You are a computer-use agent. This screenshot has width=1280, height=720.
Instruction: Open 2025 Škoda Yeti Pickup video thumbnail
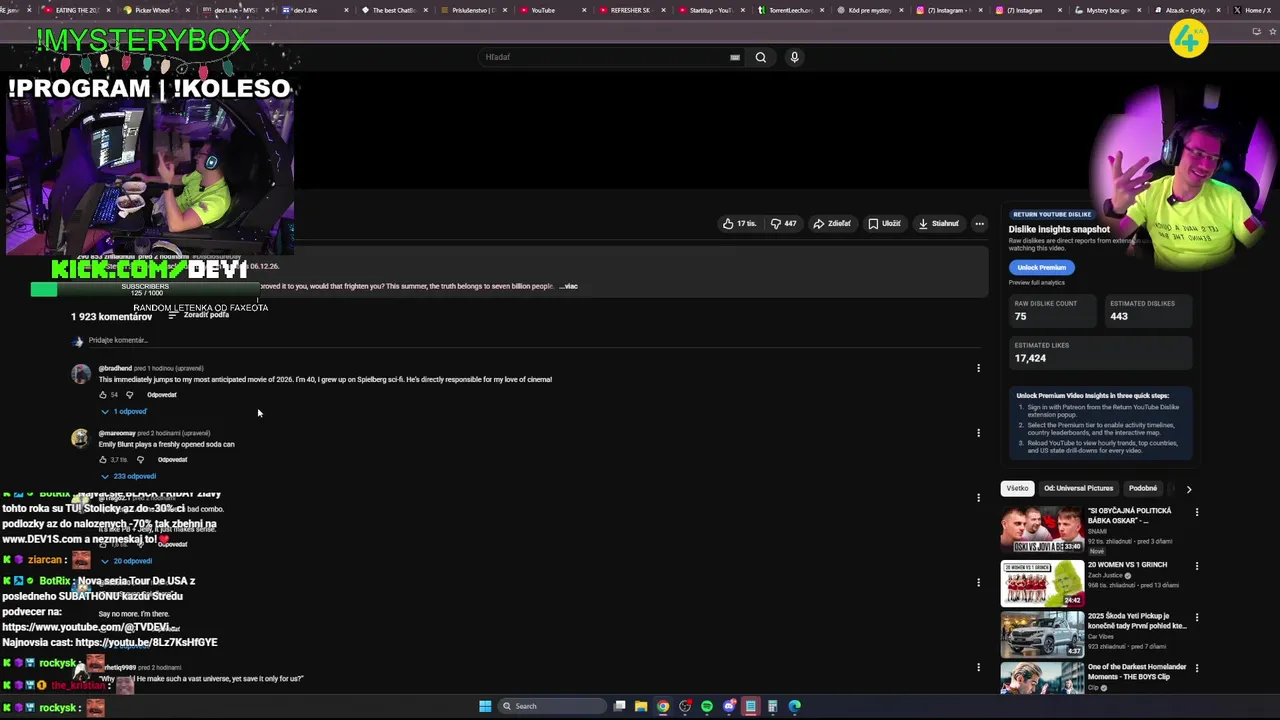[x=1042, y=634]
